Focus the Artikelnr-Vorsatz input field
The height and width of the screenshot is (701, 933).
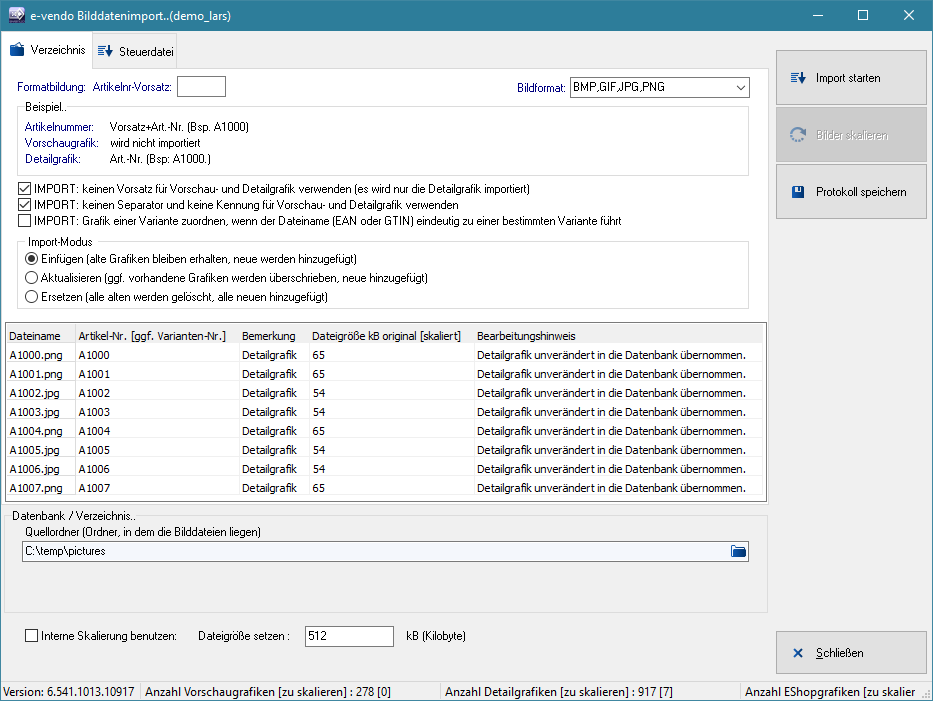pos(202,86)
